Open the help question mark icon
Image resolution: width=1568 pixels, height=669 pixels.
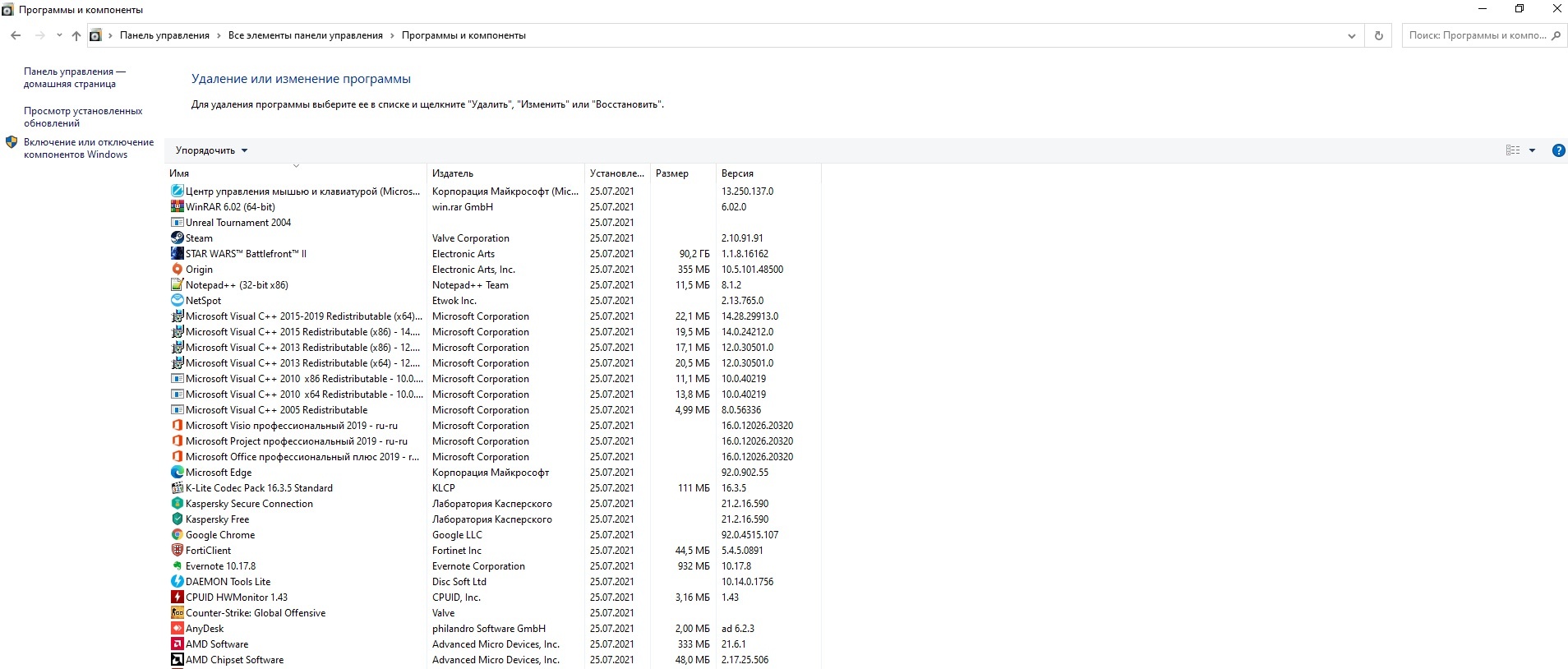point(1558,150)
